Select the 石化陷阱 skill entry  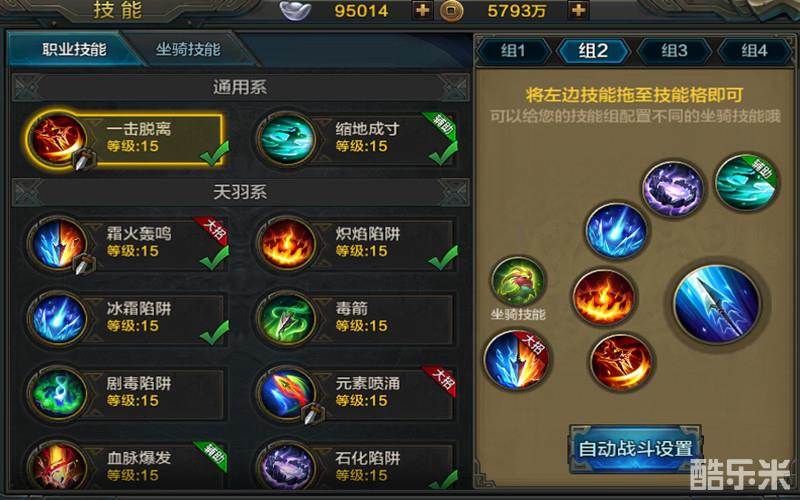click(x=356, y=467)
